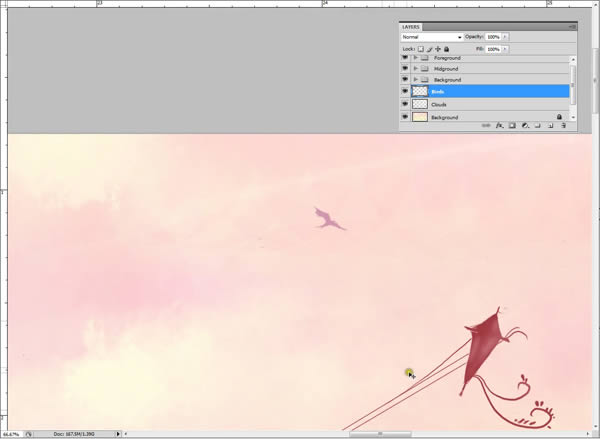Select the Background group name
Screen dimensions: 600x439
coord(447,80)
